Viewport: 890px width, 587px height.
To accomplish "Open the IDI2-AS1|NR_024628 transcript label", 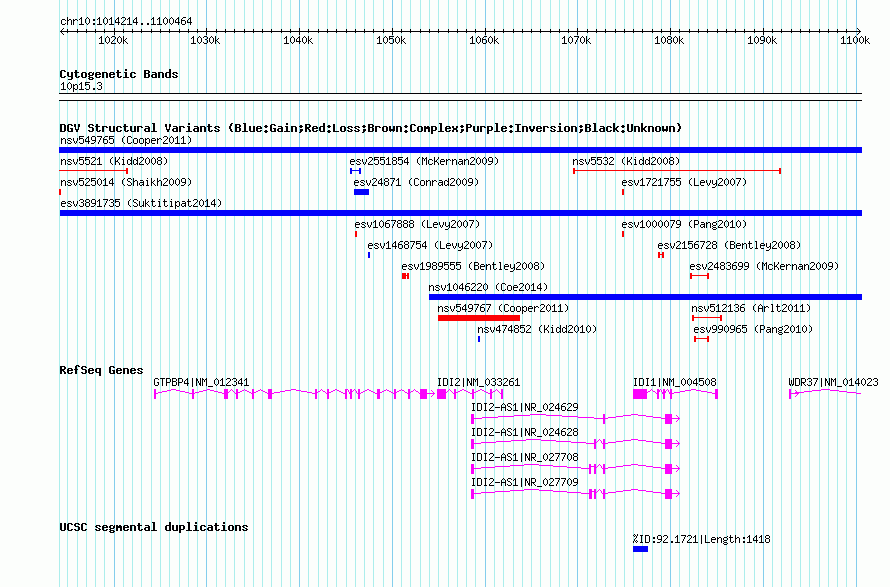I will [524, 433].
